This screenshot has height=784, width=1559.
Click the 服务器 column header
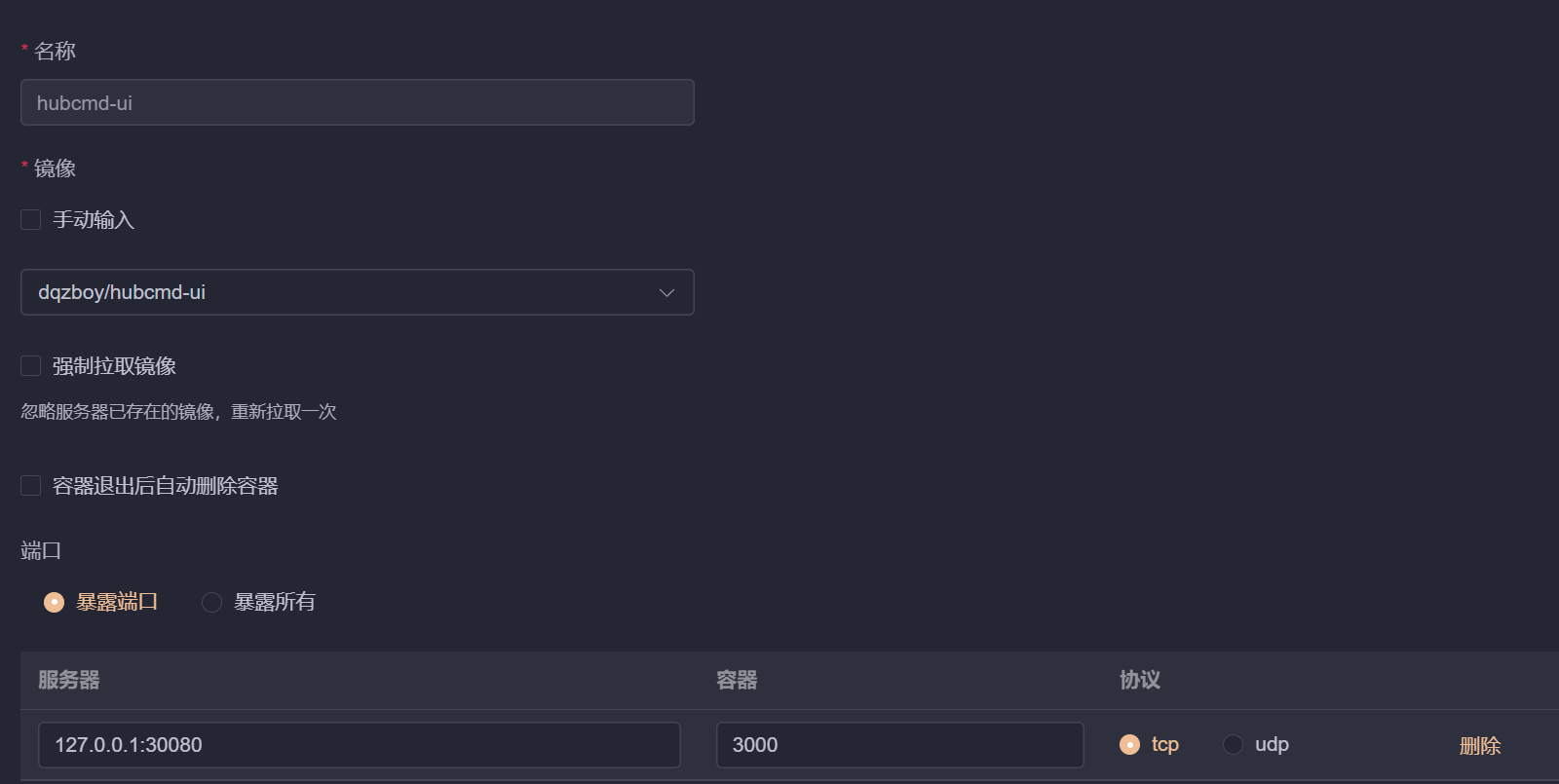[x=69, y=680]
